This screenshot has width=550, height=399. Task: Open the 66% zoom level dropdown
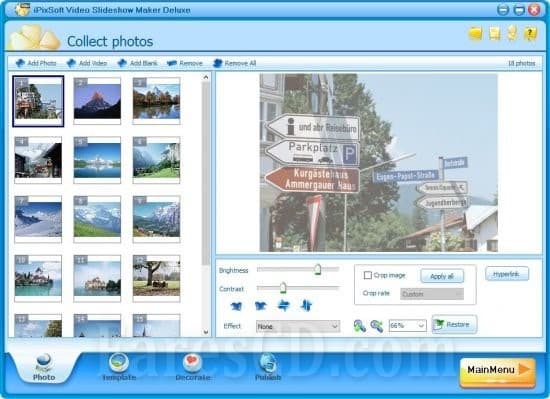coord(407,326)
